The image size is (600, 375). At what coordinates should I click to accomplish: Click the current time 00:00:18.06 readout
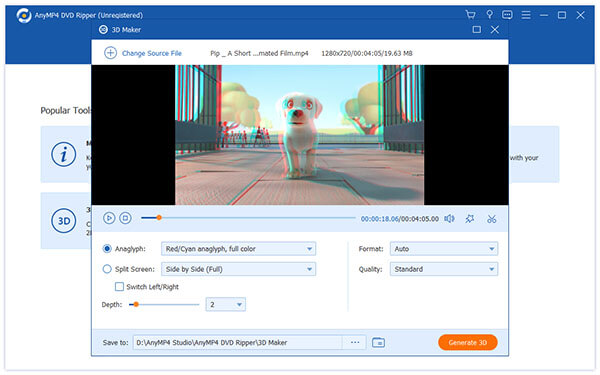coord(380,219)
